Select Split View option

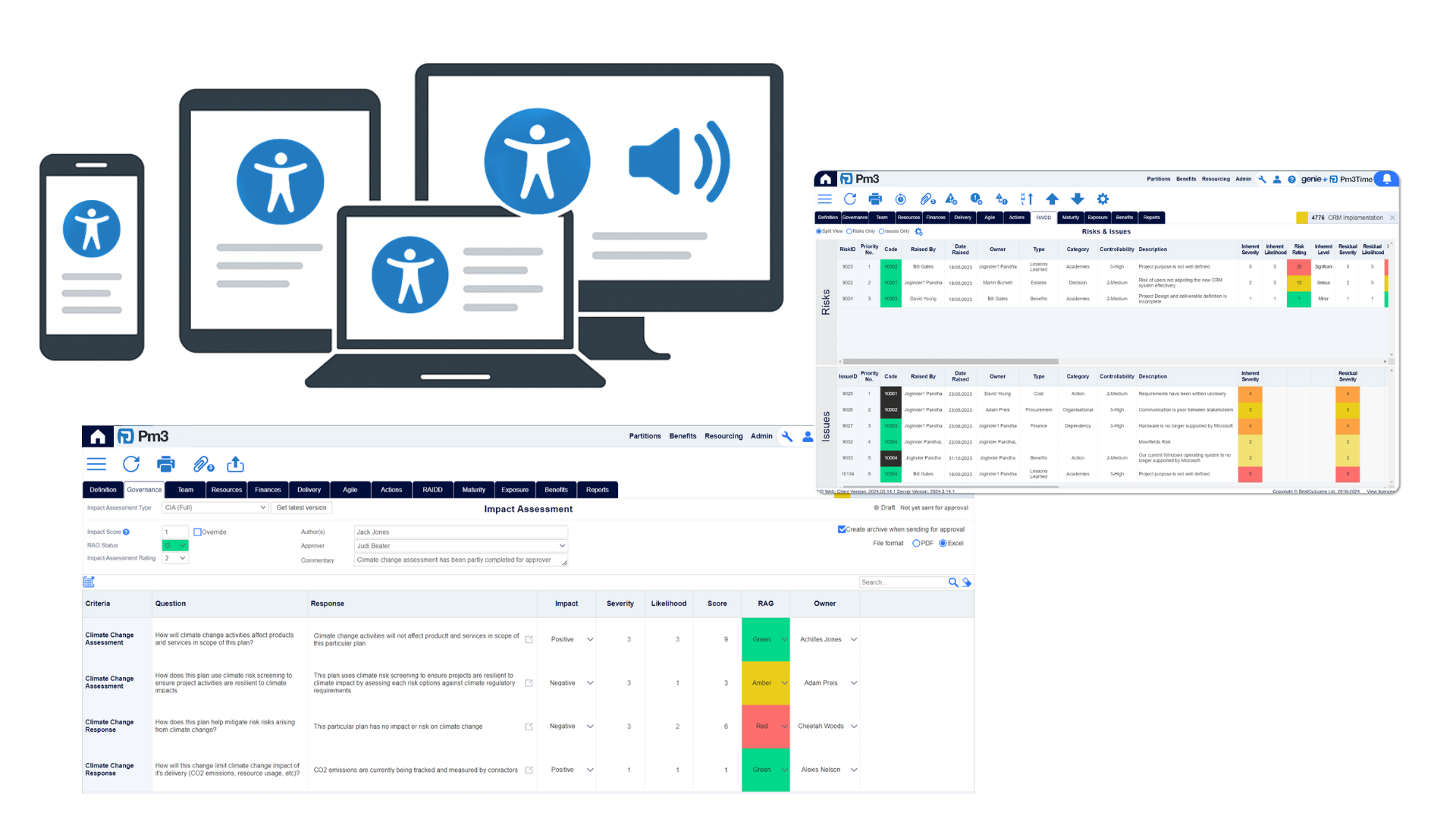point(819,231)
